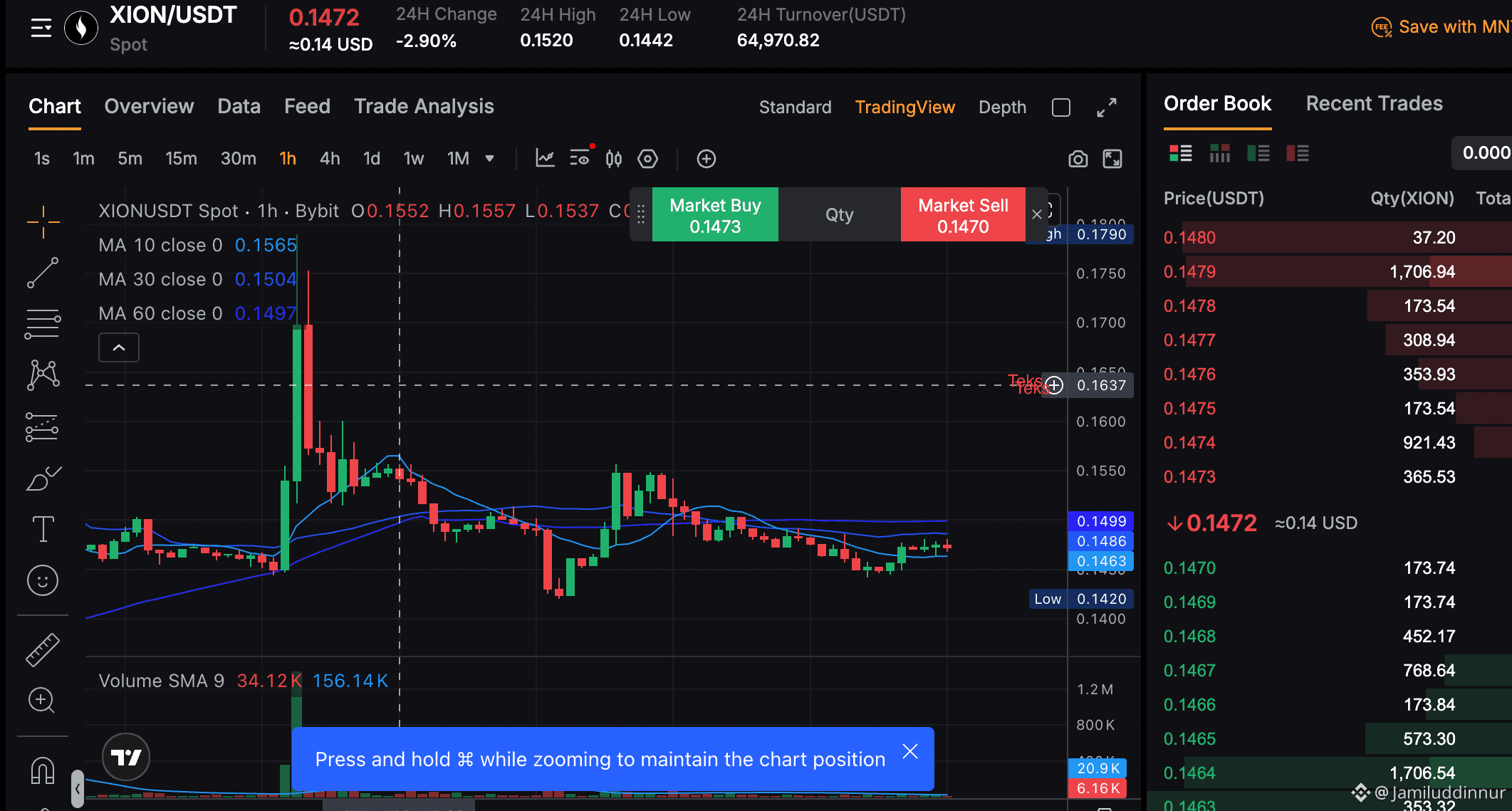Switch to the Overview tab
Screen dimensions: 1512x811
(149, 106)
